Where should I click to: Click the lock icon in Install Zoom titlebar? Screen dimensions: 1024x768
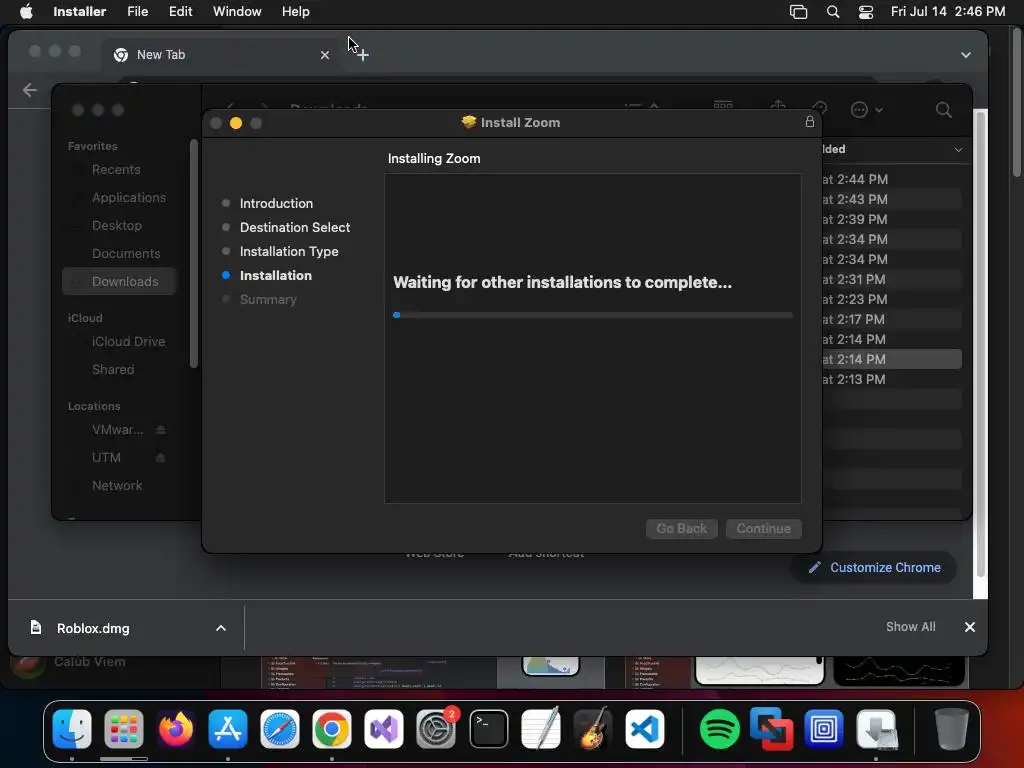coord(810,121)
